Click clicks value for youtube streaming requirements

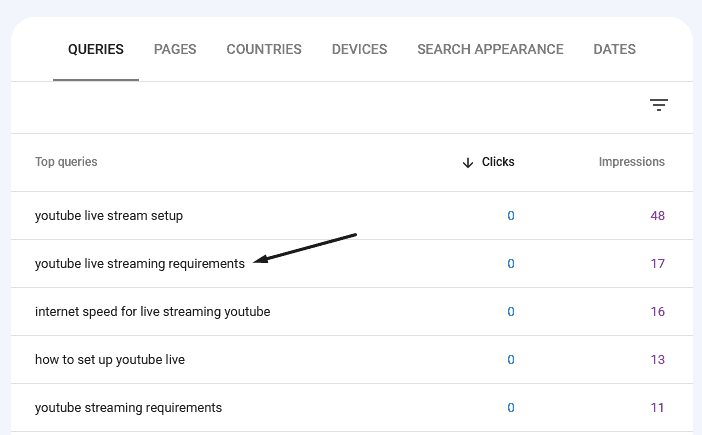pos(511,408)
